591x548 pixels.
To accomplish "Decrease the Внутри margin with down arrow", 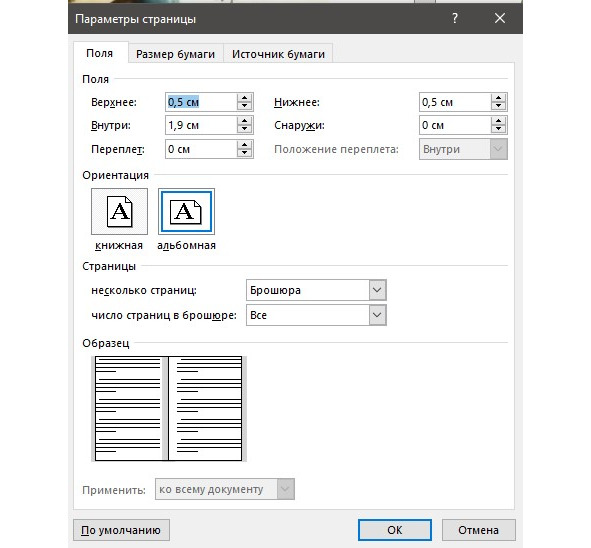I will point(245,129).
